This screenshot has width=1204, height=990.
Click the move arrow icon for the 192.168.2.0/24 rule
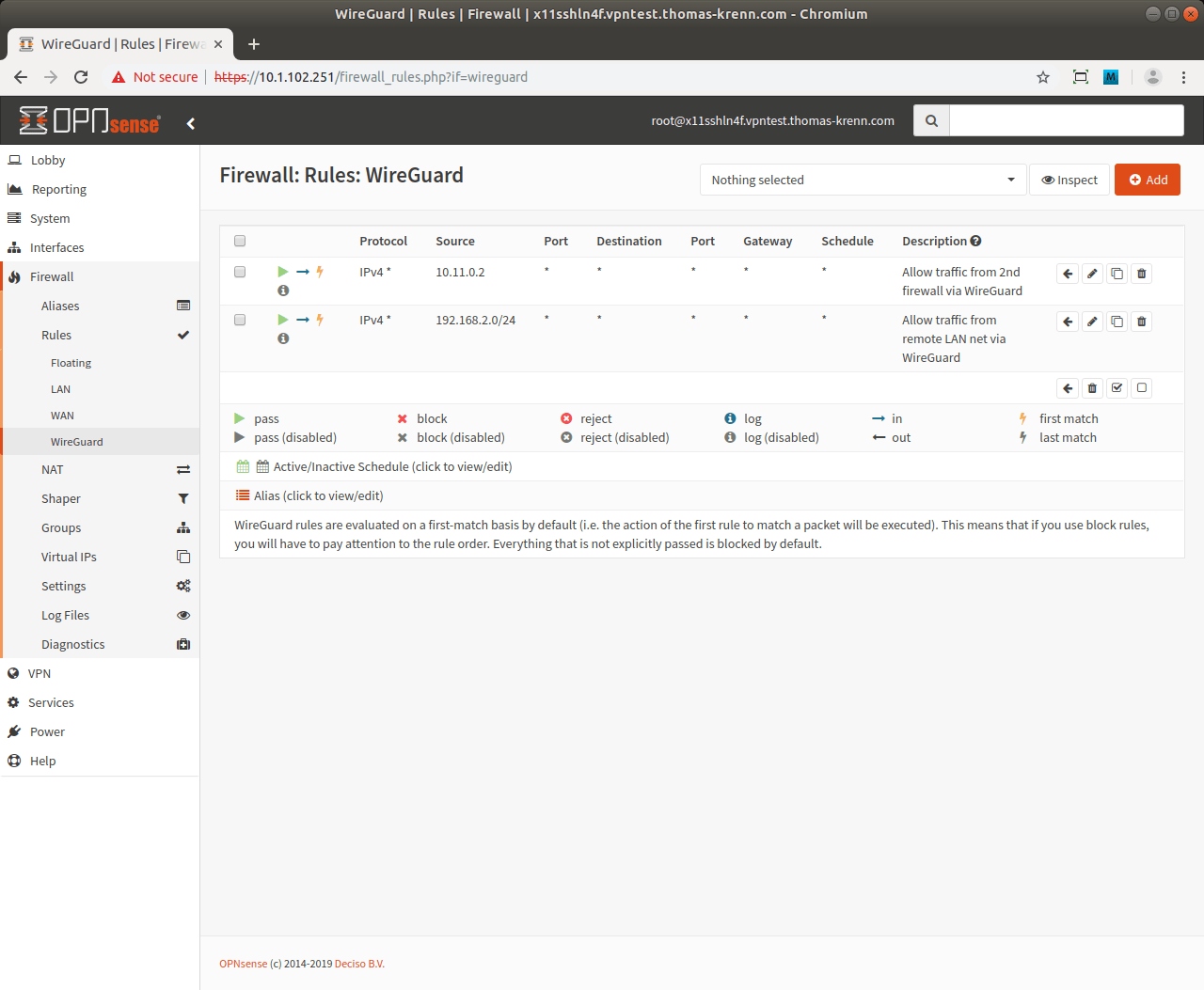[x=1068, y=322]
